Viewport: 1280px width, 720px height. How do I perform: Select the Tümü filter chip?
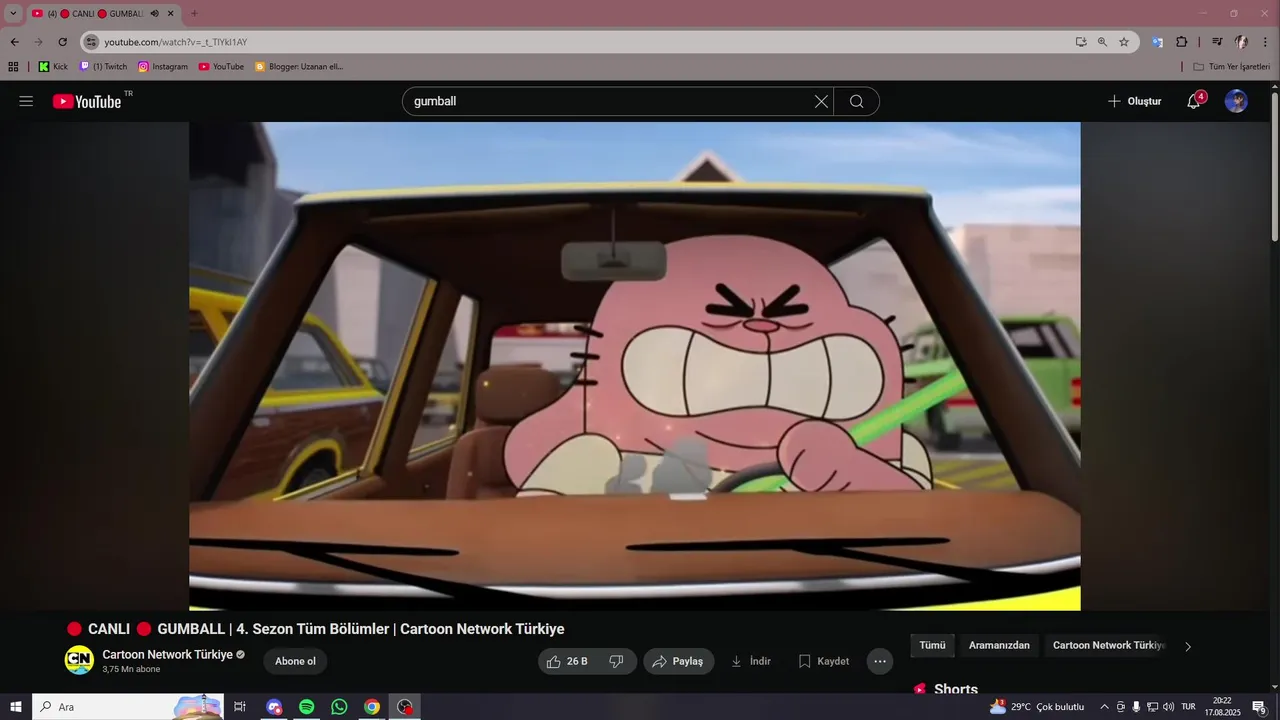tap(932, 646)
